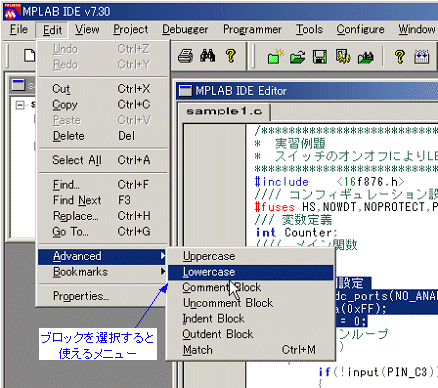Choose Go To... in Edit menu

tap(102, 232)
